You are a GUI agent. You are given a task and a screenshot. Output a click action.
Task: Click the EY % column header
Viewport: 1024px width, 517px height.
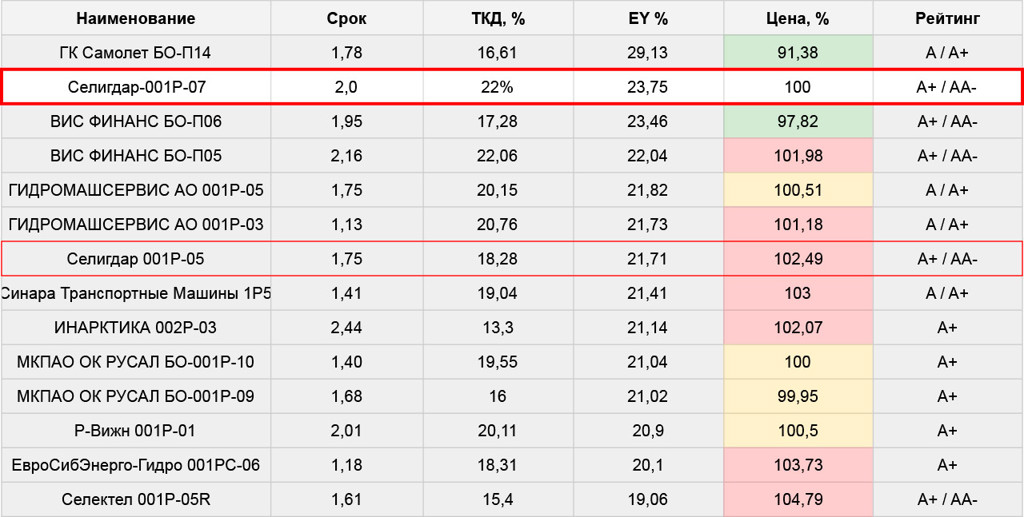pos(647,18)
